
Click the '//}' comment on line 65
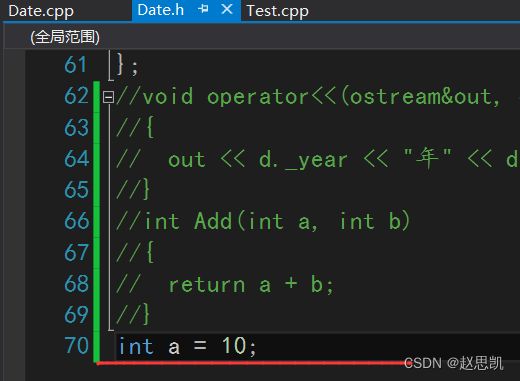tap(133, 190)
